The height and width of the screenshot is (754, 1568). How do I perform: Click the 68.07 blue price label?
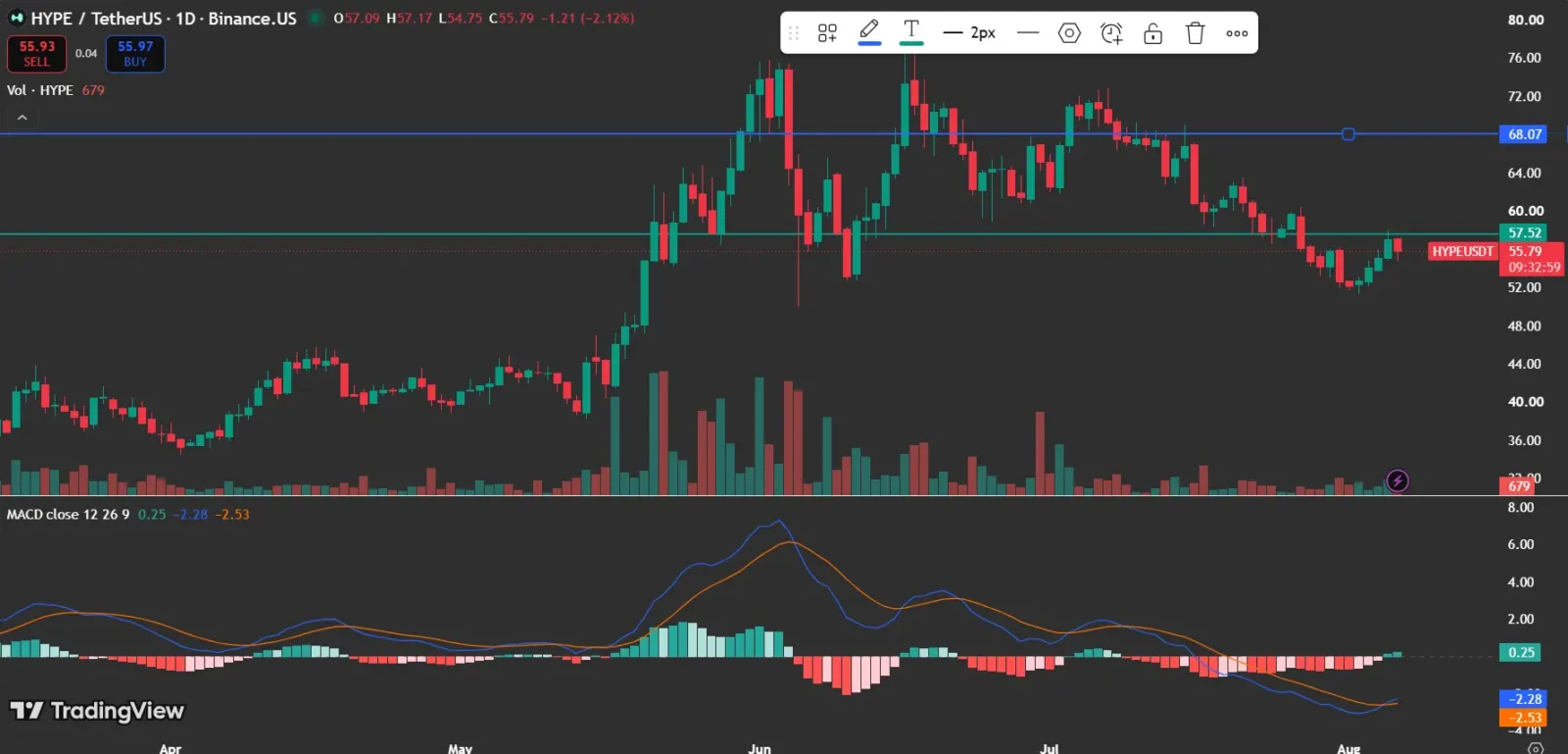click(x=1524, y=134)
